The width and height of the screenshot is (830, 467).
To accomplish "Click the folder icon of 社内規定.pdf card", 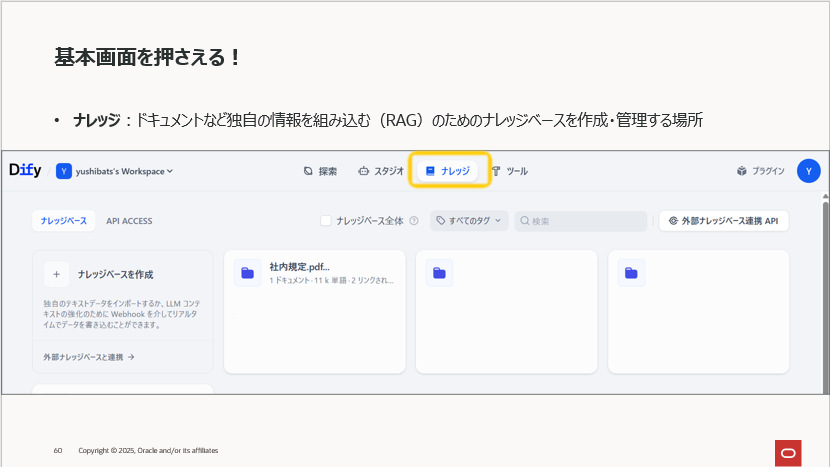I will tap(248, 273).
